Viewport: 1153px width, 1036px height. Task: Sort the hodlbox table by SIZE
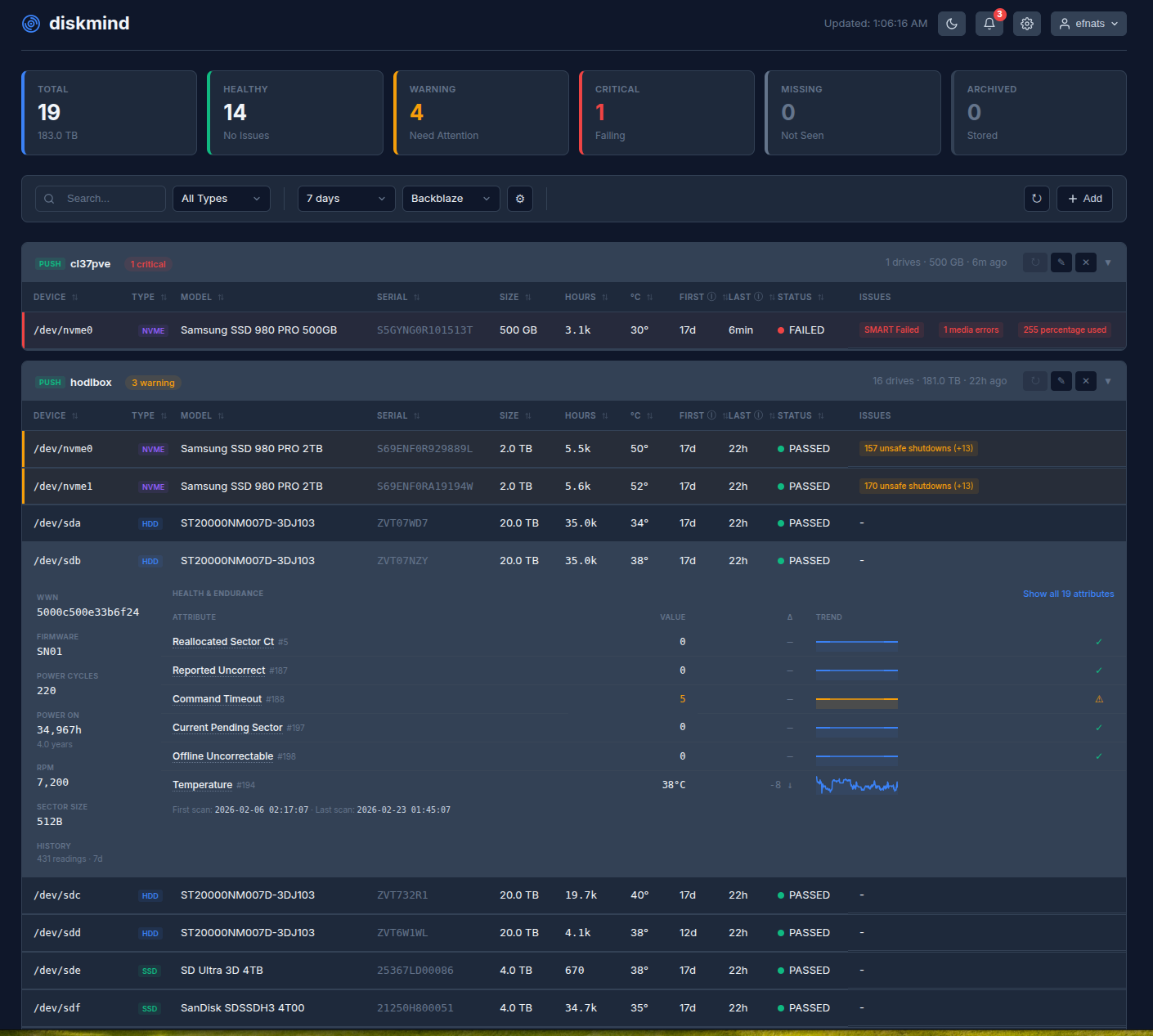click(509, 415)
